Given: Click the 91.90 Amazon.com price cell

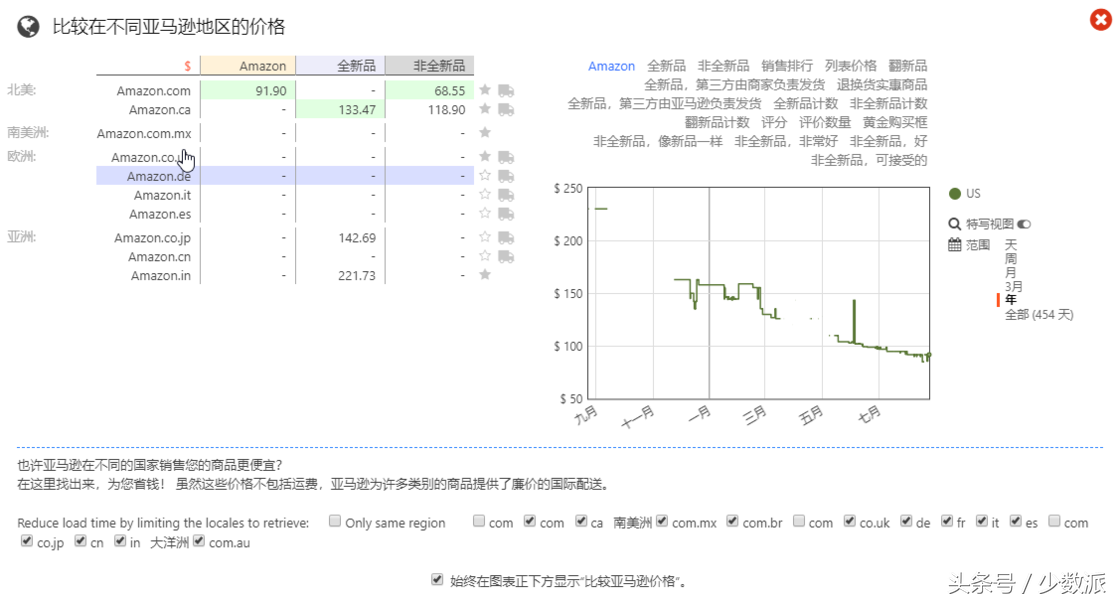Looking at the screenshot, I should pyautogui.click(x=248, y=91).
